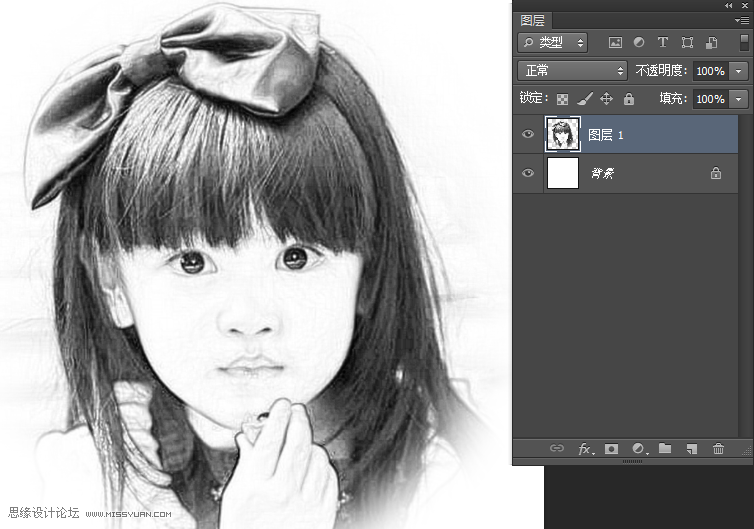This screenshot has width=754, height=529.
Task: Hide 图层 1 via its eye icon
Action: tap(528, 134)
